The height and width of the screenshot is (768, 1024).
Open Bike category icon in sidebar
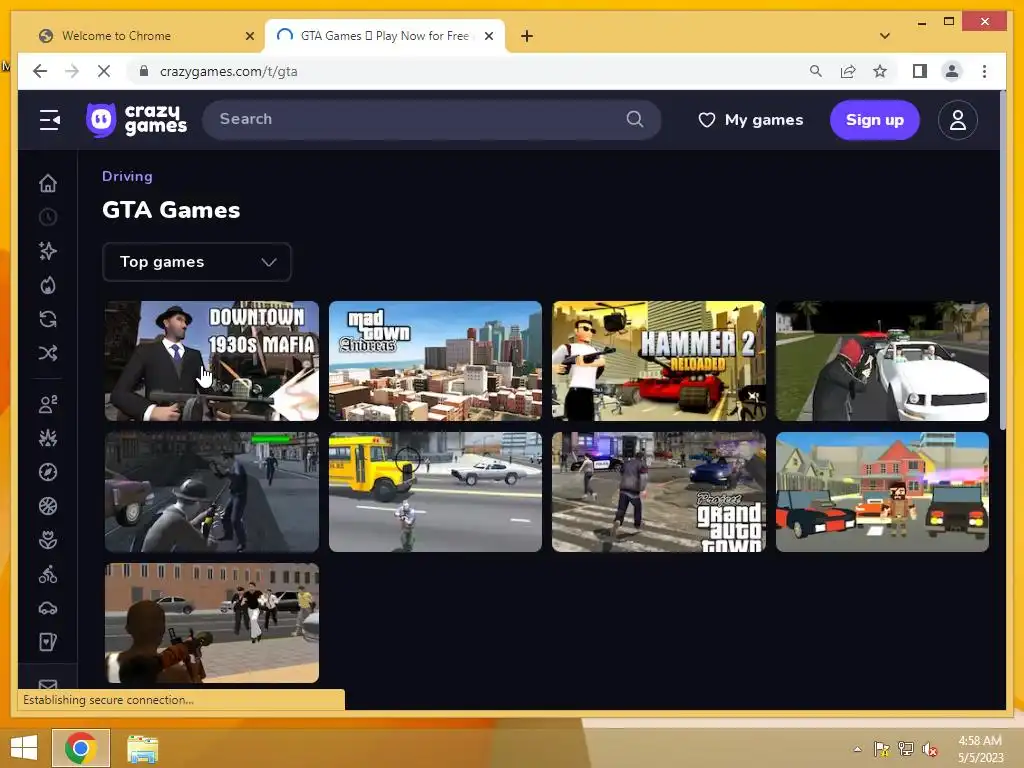click(x=48, y=575)
